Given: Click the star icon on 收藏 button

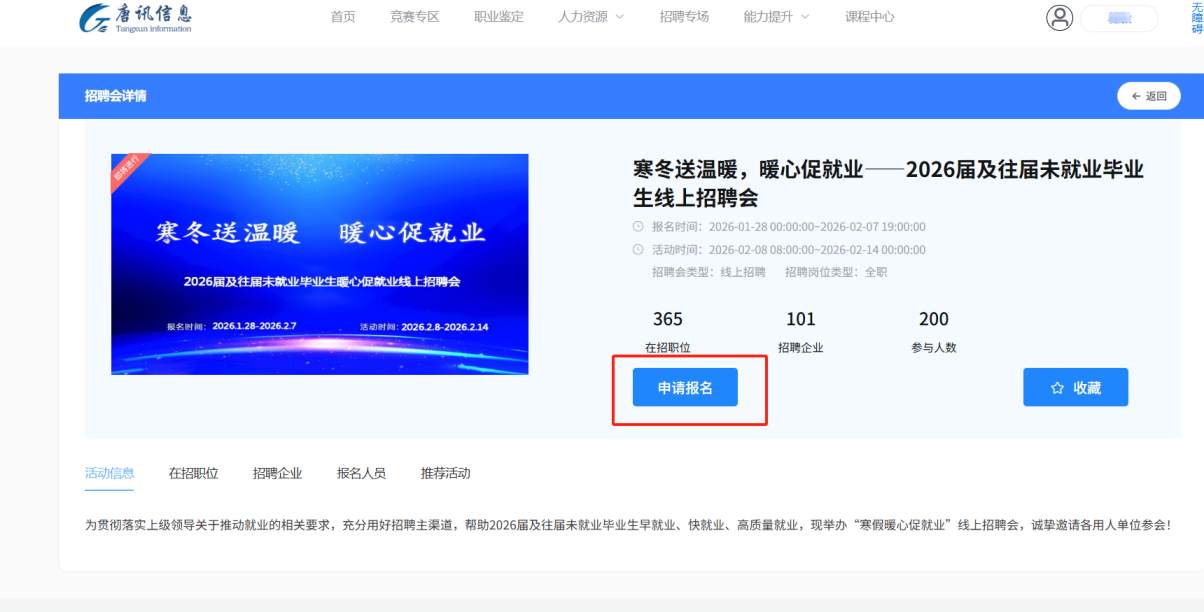Looking at the screenshot, I should tap(1058, 387).
